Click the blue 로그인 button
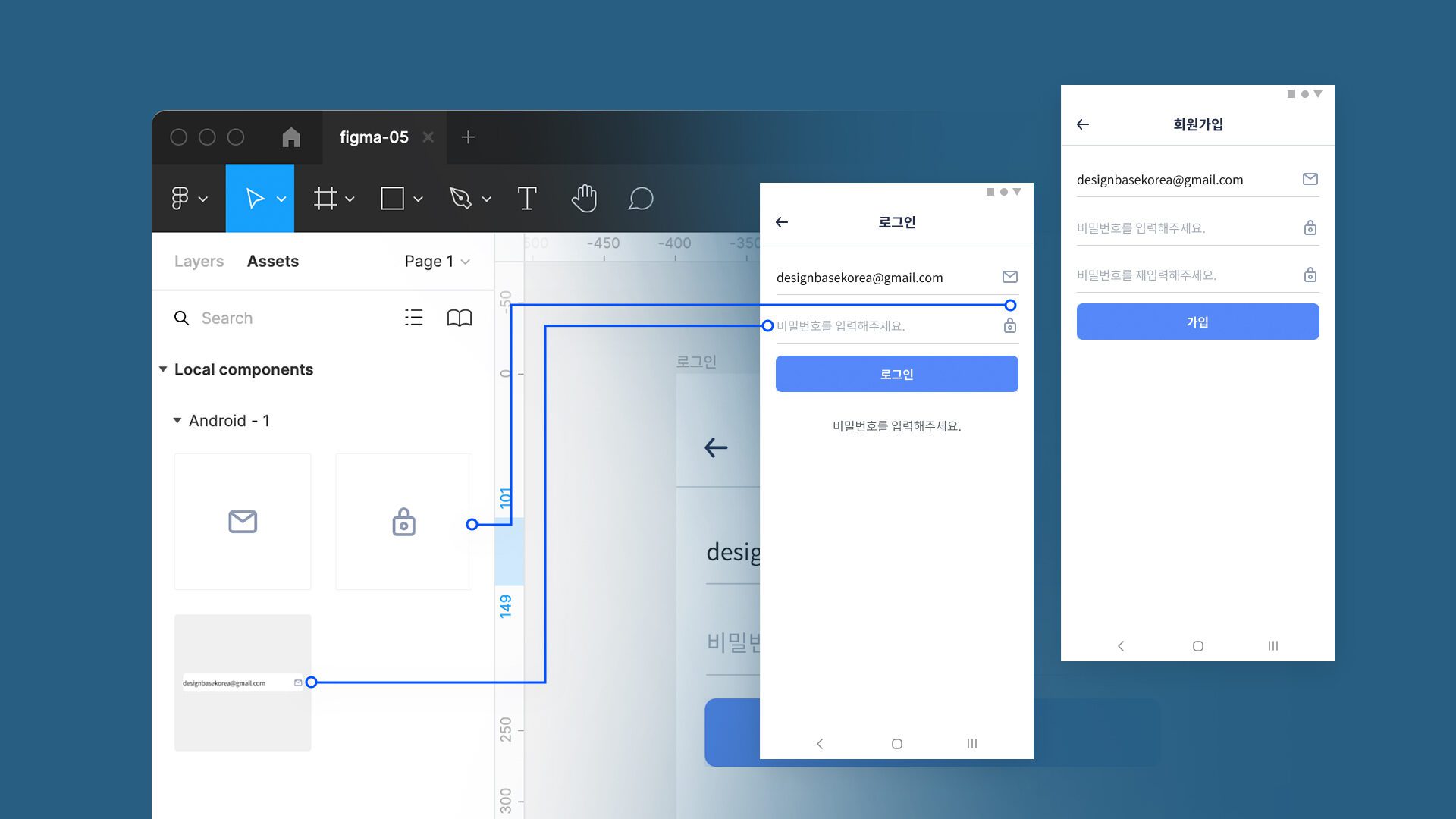The image size is (1456, 819). (896, 374)
